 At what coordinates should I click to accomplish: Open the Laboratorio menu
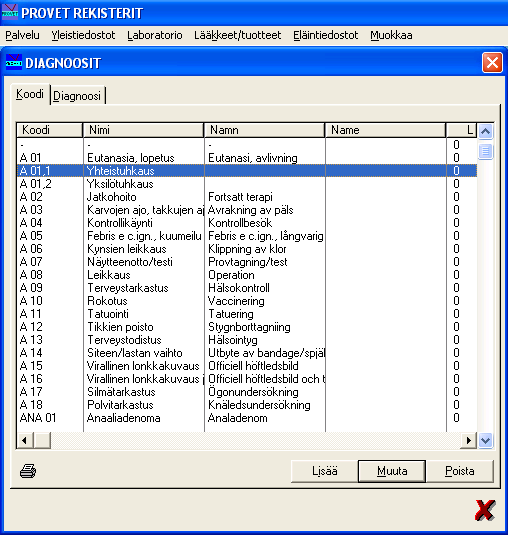pyautogui.click(x=155, y=35)
